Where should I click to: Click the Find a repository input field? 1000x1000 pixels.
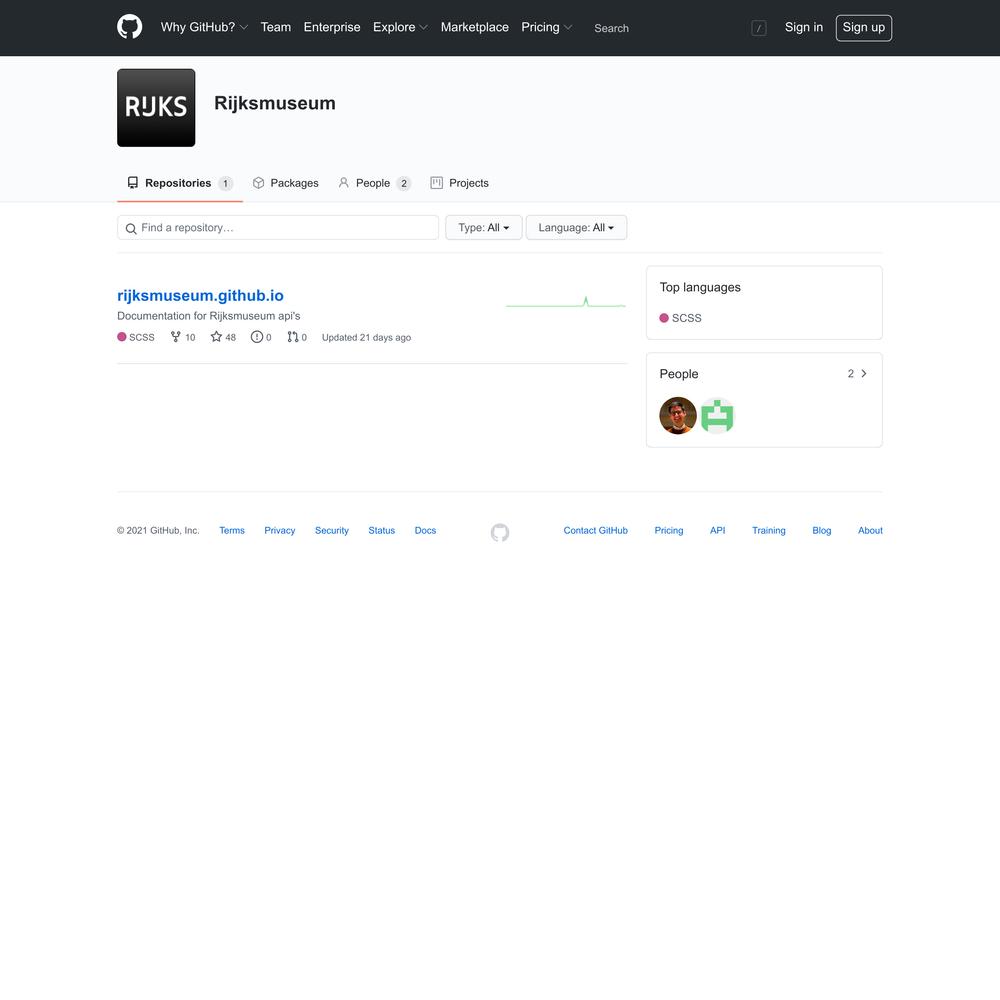(x=278, y=228)
